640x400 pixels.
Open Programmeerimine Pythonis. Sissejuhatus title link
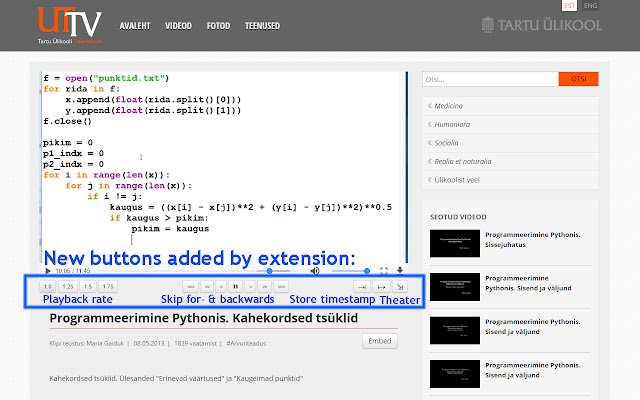[x=533, y=240]
